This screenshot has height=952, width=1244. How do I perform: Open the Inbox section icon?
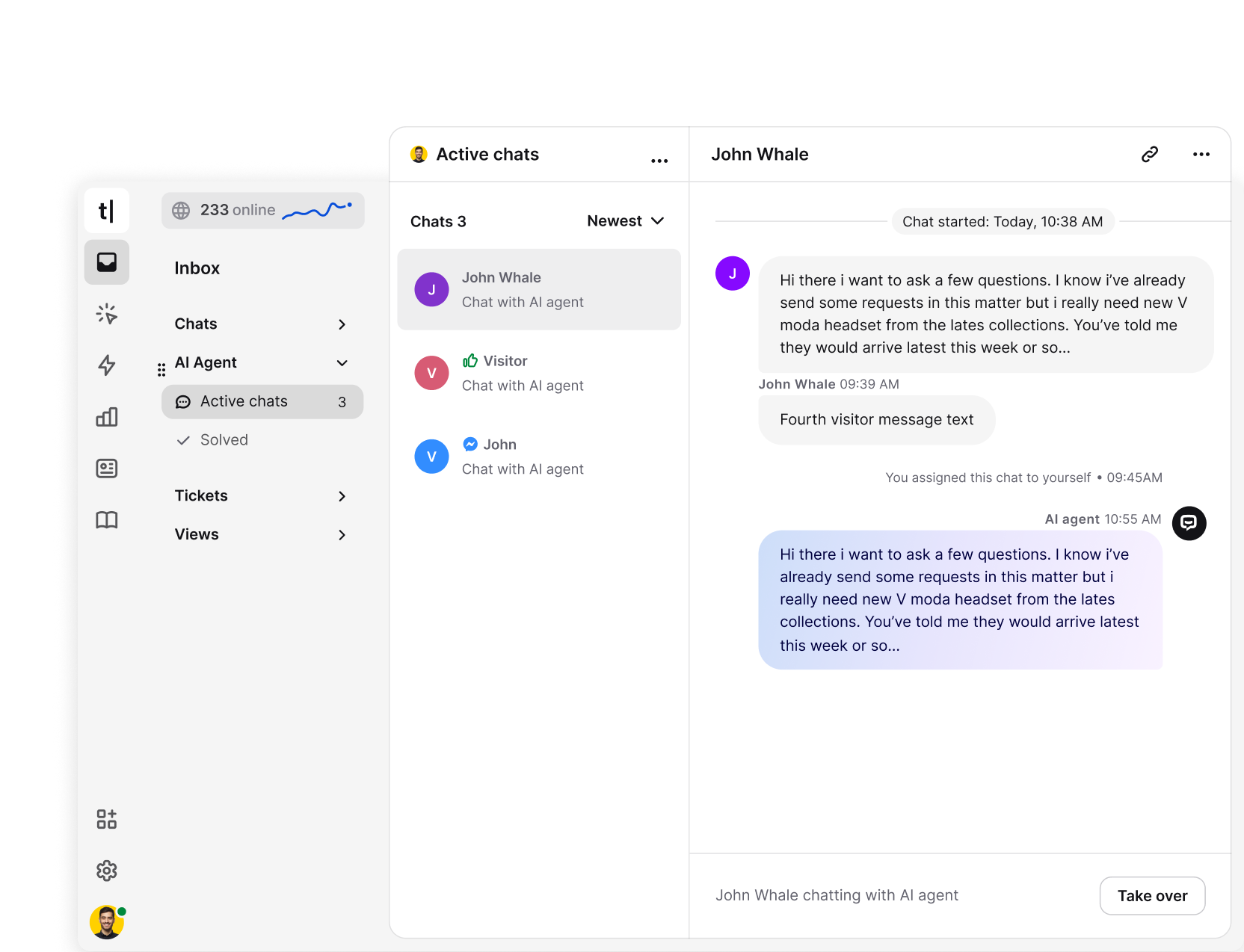pos(106,262)
